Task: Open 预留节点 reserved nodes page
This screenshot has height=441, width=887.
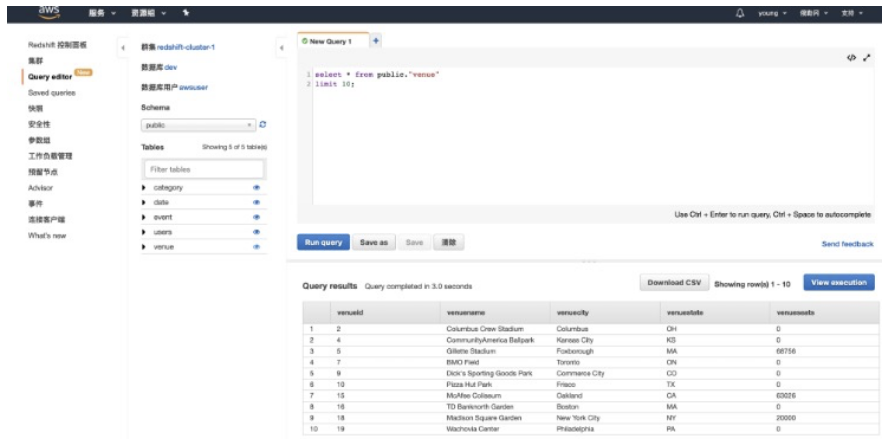Action: 43,172
